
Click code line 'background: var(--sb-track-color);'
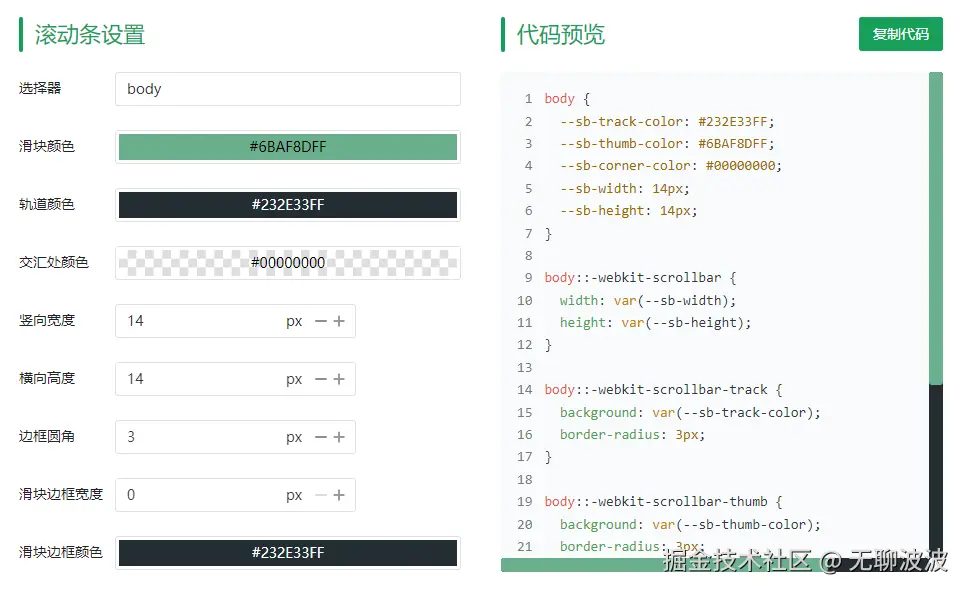point(690,412)
